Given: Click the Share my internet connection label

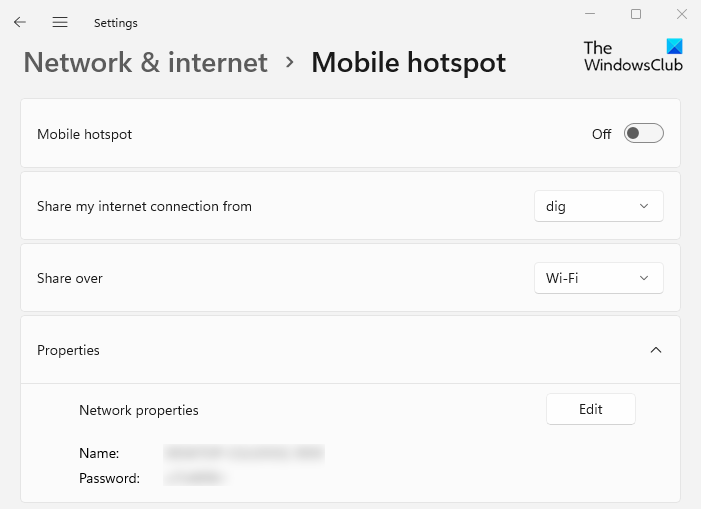Looking at the screenshot, I should (x=144, y=206).
